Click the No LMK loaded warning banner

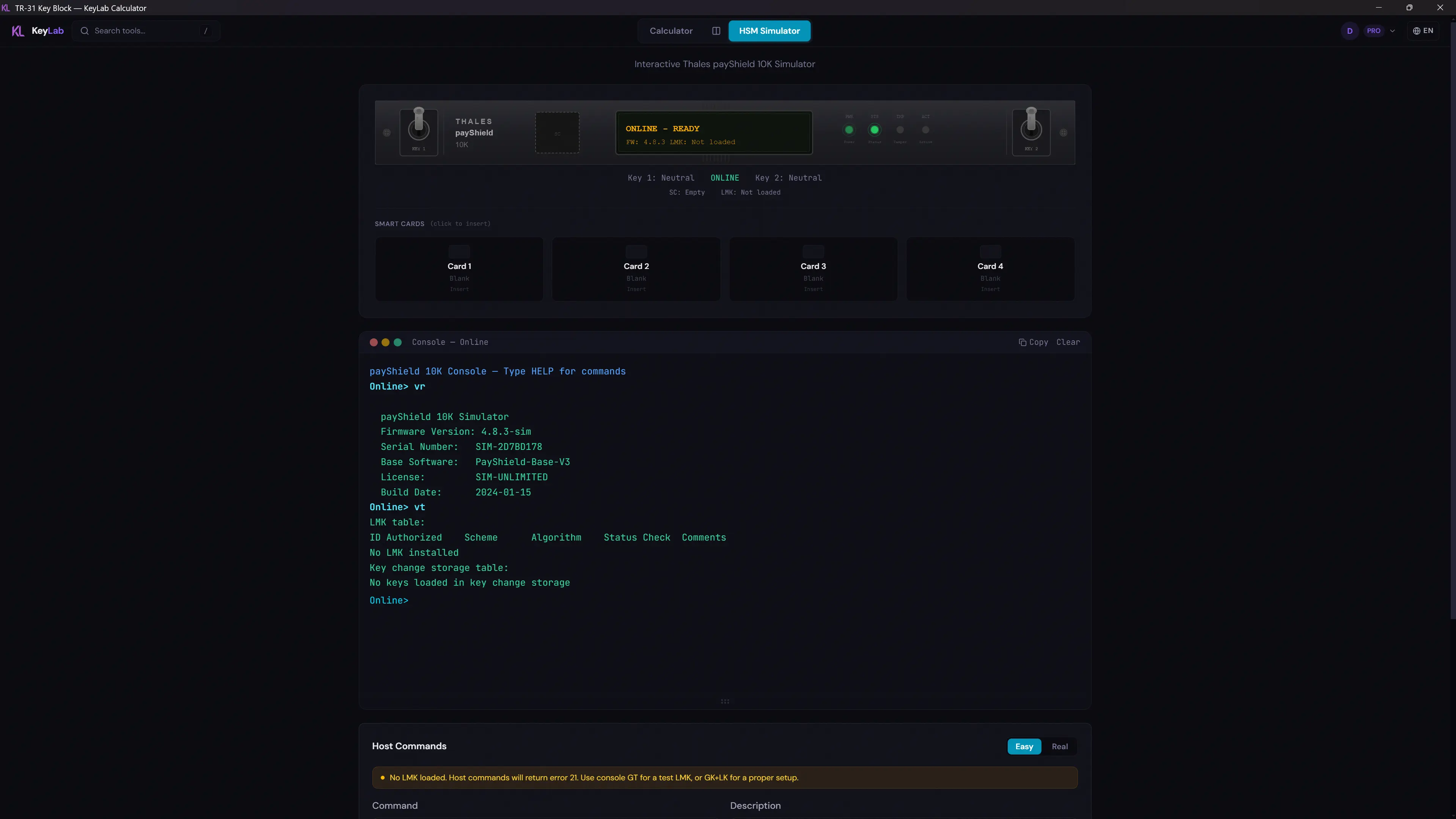coord(725,777)
